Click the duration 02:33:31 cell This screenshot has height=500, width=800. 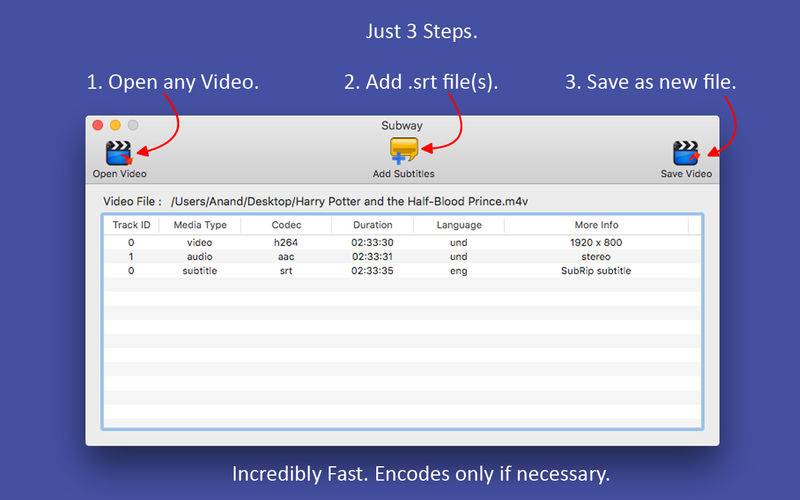pyautogui.click(x=372, y=257)
